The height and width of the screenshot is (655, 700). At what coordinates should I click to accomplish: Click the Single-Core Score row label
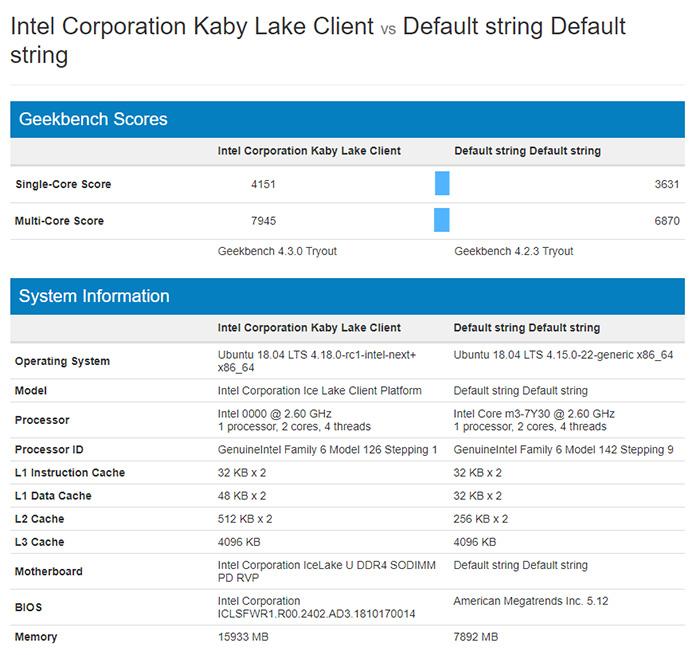coord(63,184)
